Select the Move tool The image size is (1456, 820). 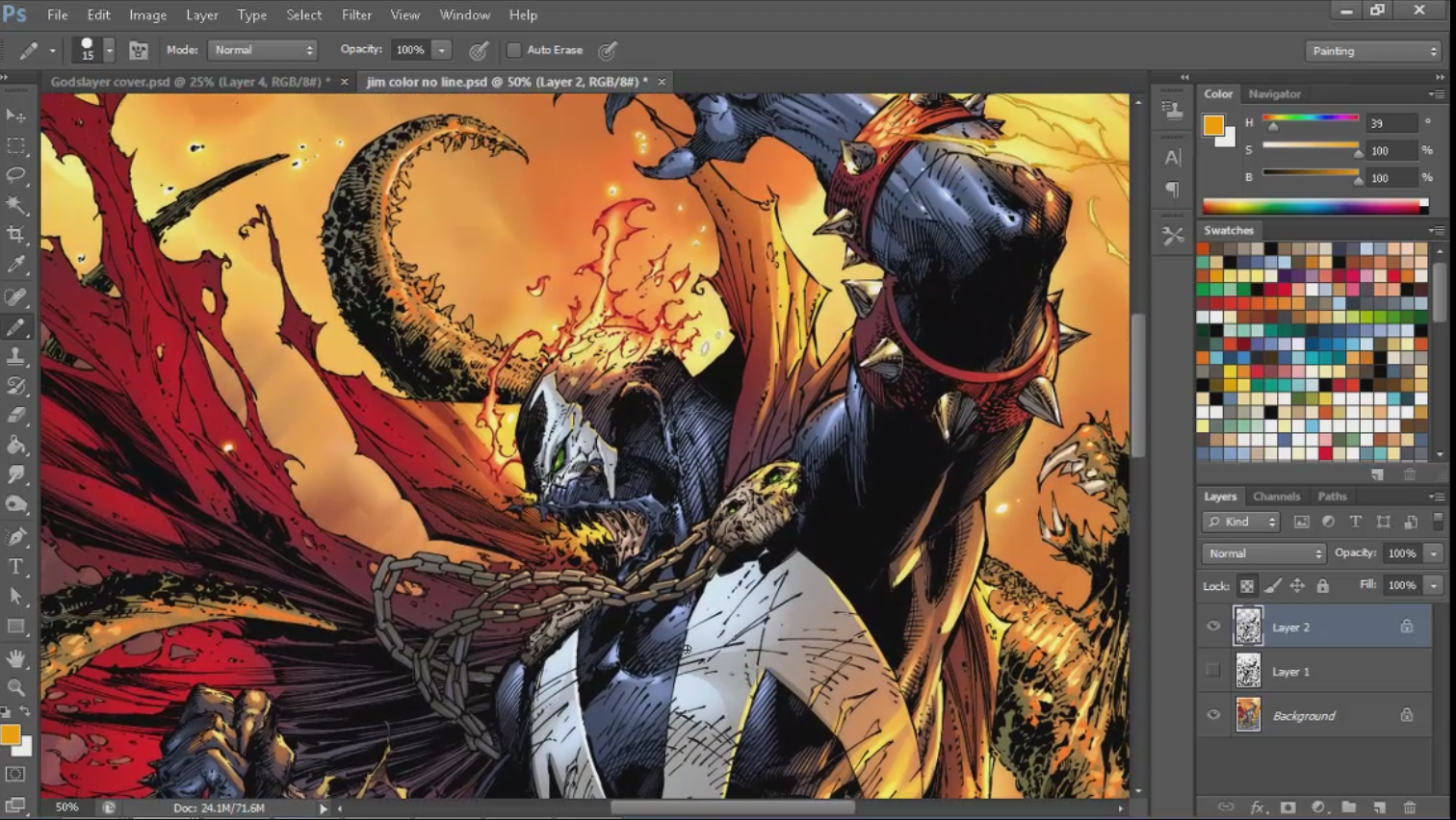pyautogui.click(x=16, y=115)
